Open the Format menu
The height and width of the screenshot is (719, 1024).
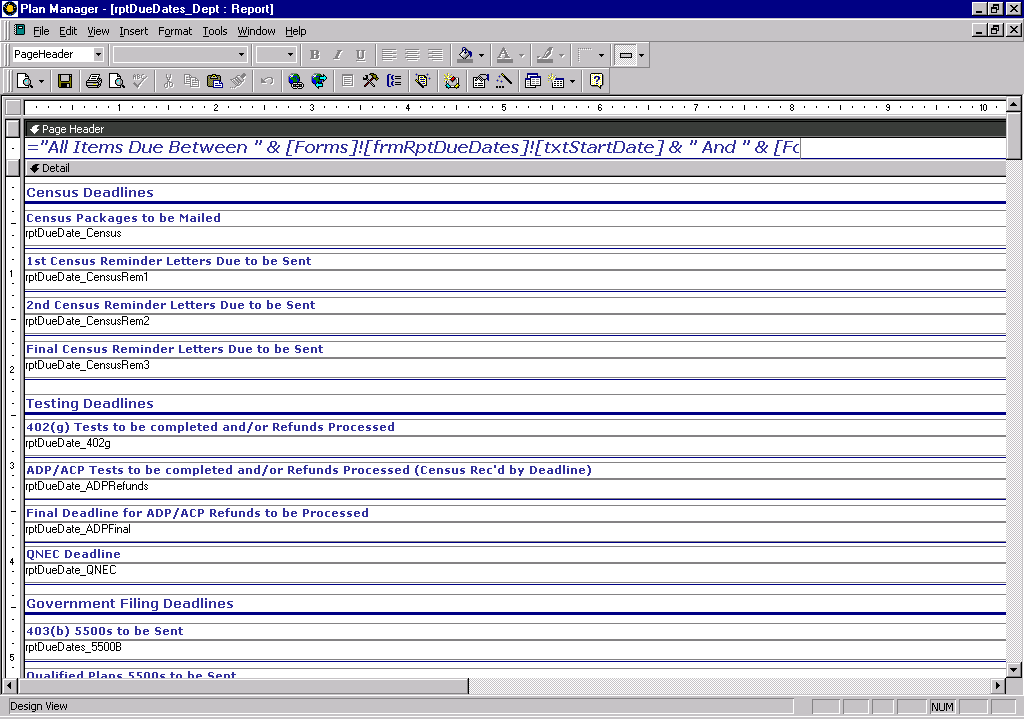(x=175, y=31)
